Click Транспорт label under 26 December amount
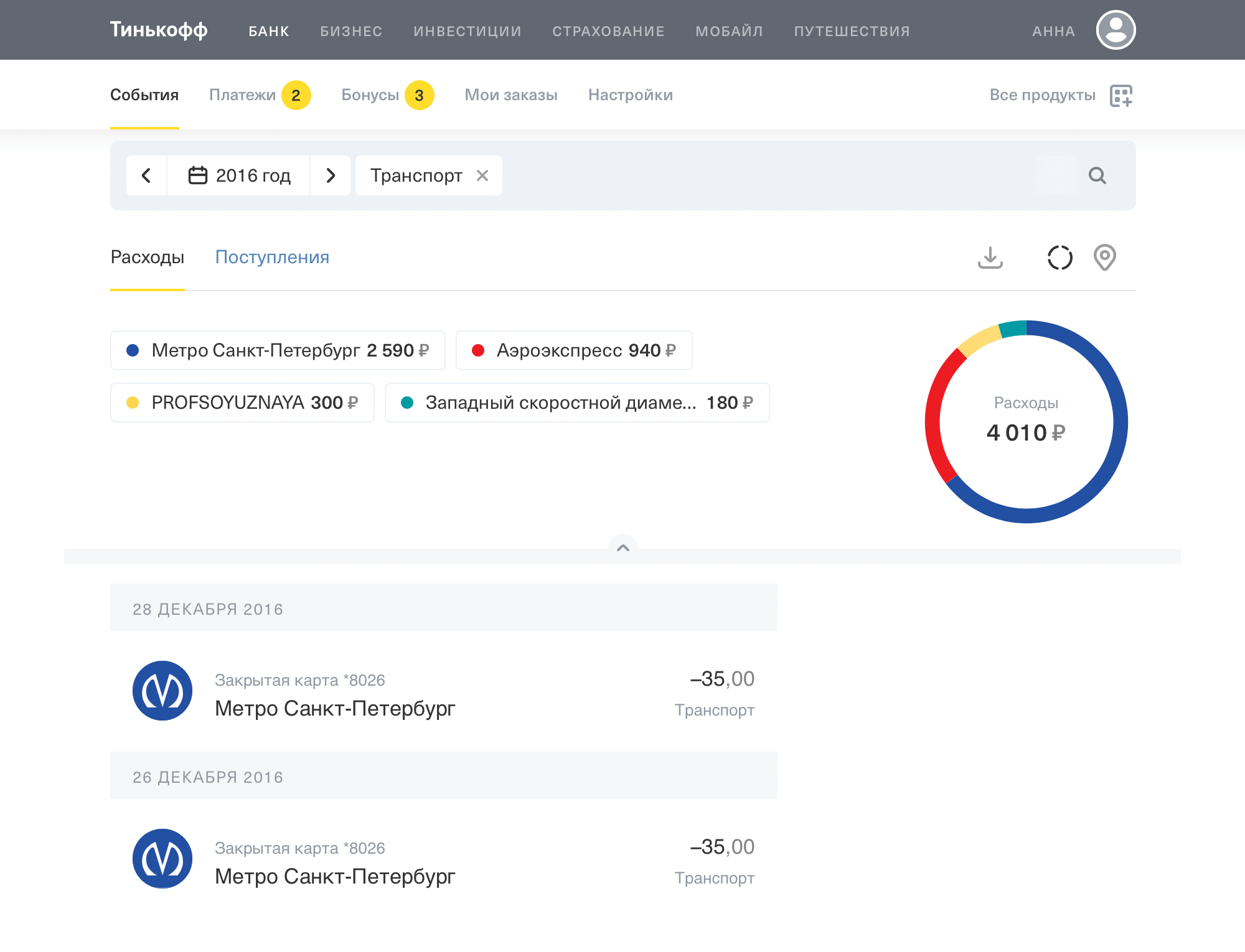This screenshot has width=1245, height=952. point(715,878)
